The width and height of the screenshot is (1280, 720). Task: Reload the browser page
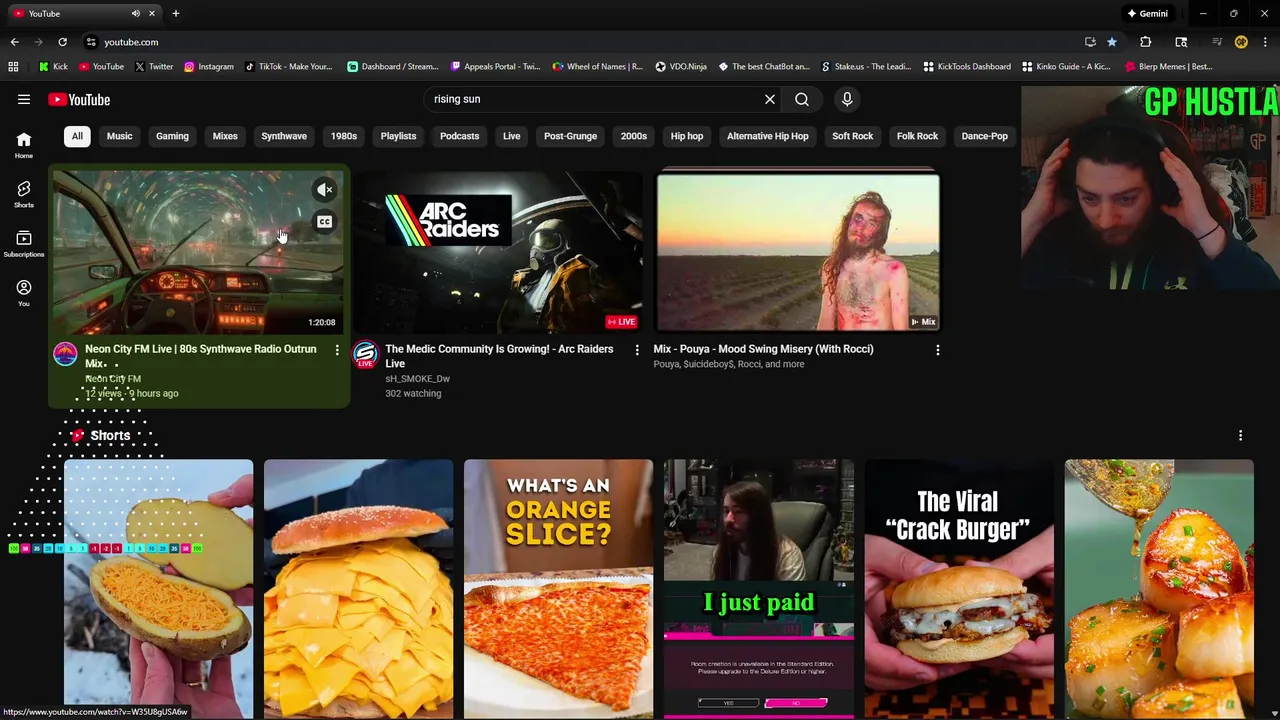(62, 42)
